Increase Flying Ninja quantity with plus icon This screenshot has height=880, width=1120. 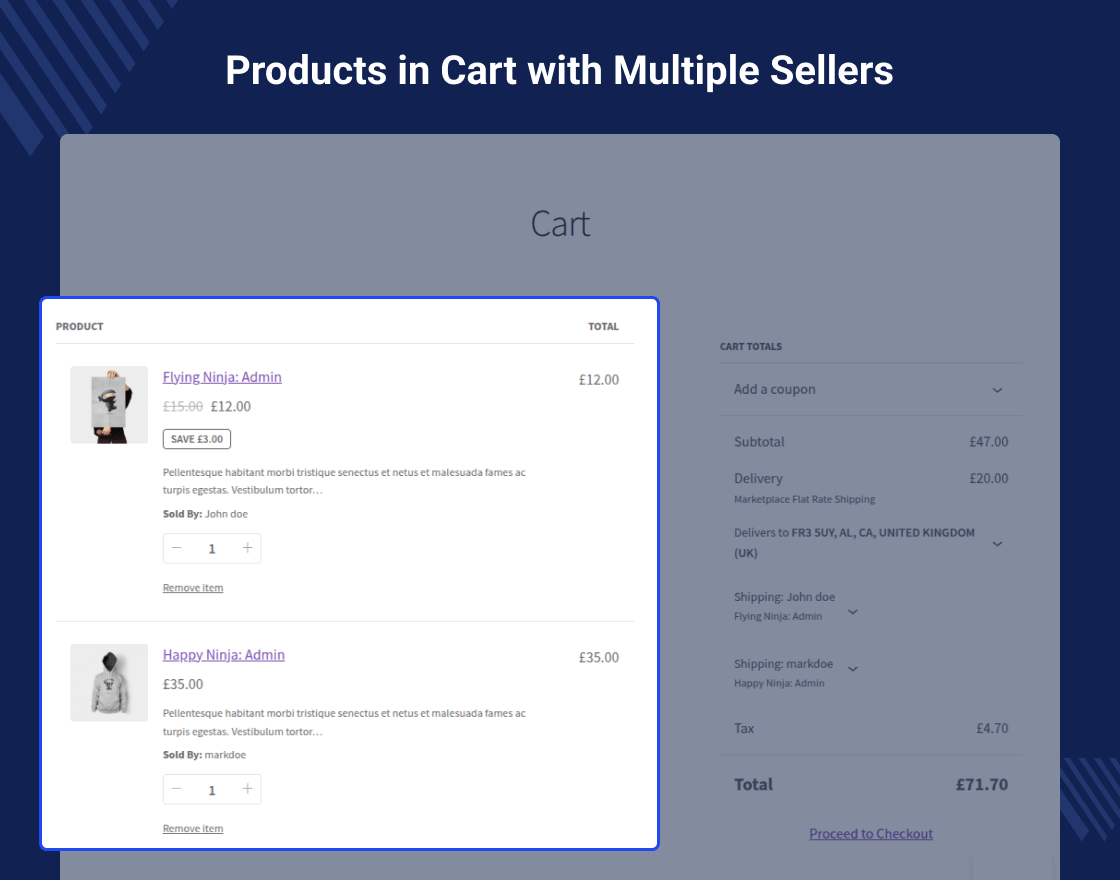click(247, 548)
